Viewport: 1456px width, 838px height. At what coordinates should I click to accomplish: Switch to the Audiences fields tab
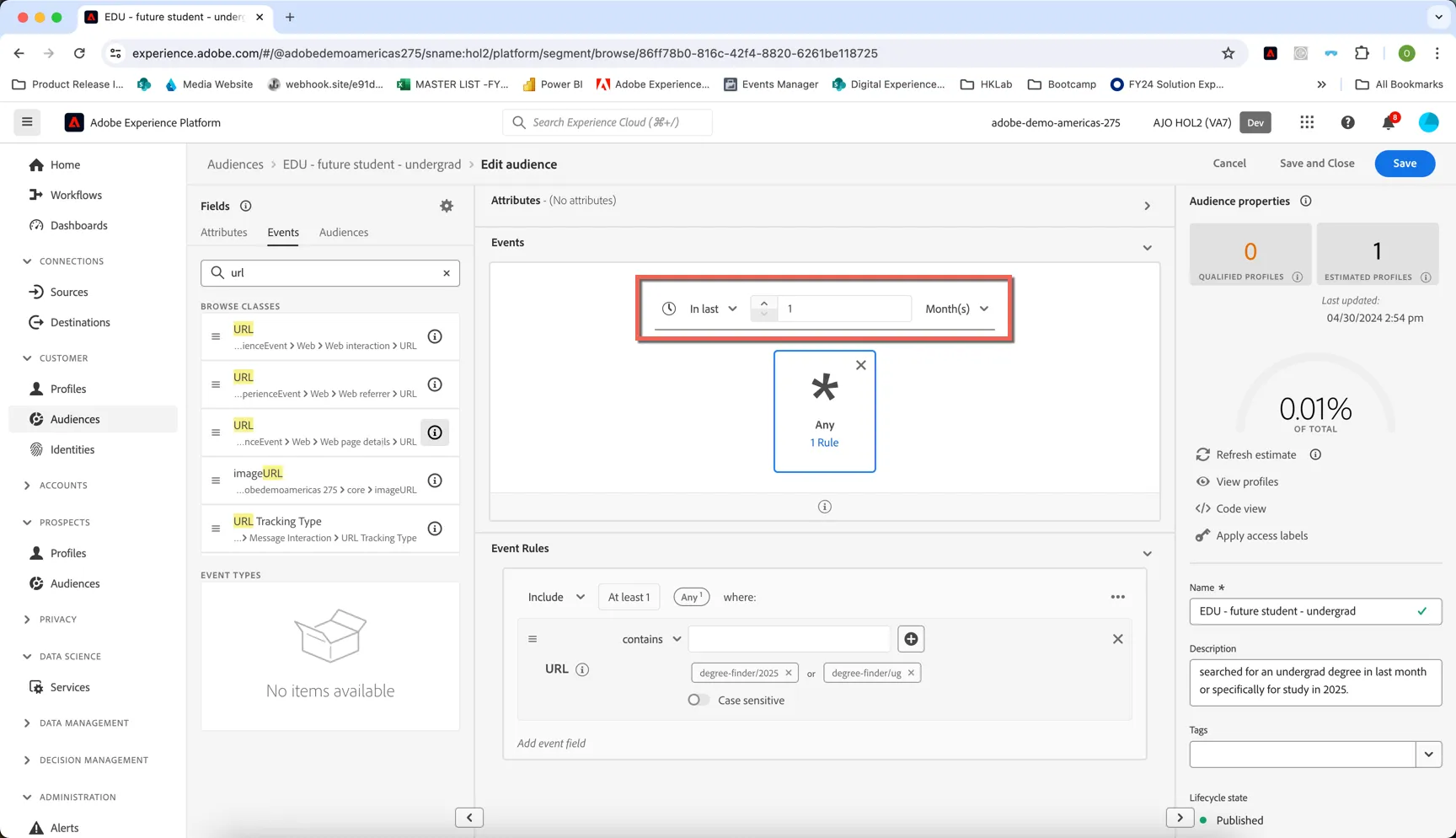344,233
